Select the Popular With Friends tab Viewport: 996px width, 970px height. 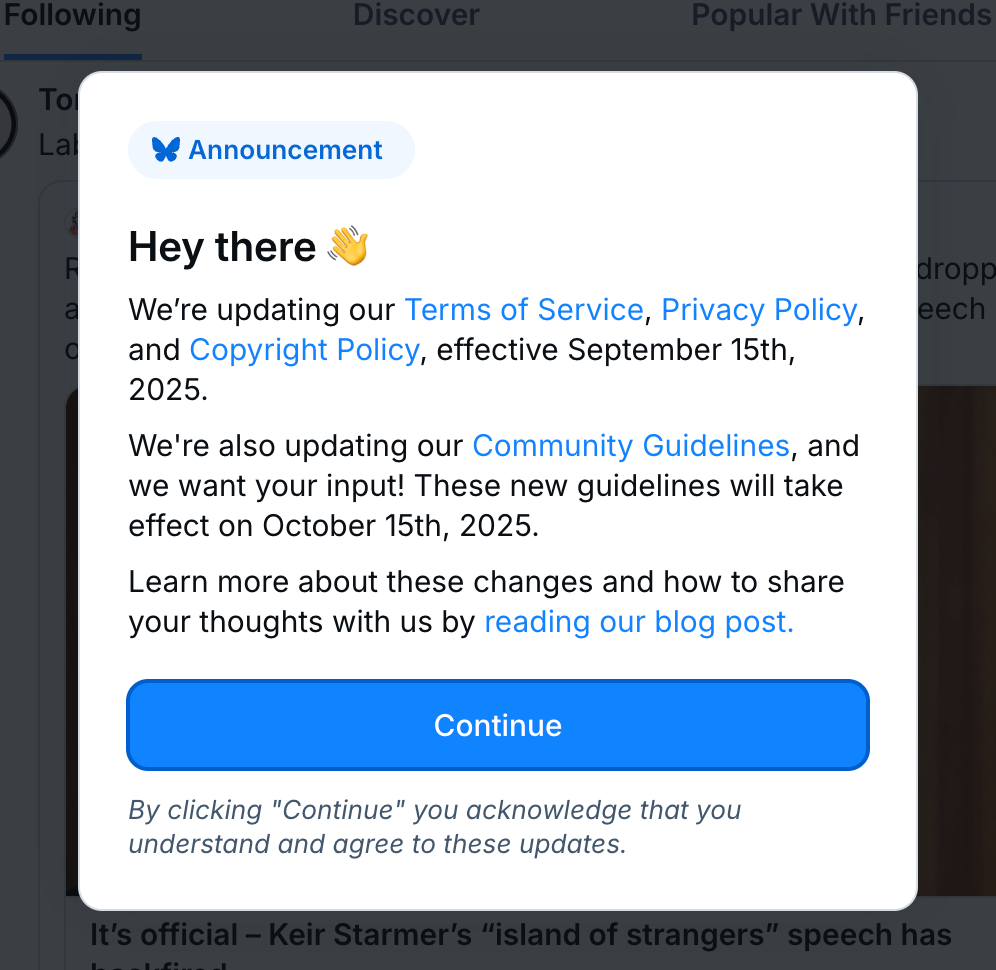tap(840, 16)
